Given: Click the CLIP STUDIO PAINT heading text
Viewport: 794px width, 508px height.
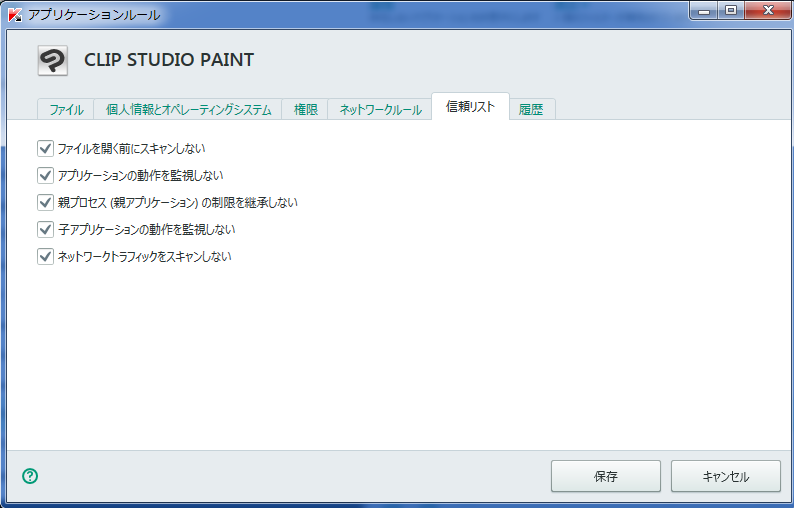Looking at the screenshot, I should pyautogui.click(x=169, y=60).
